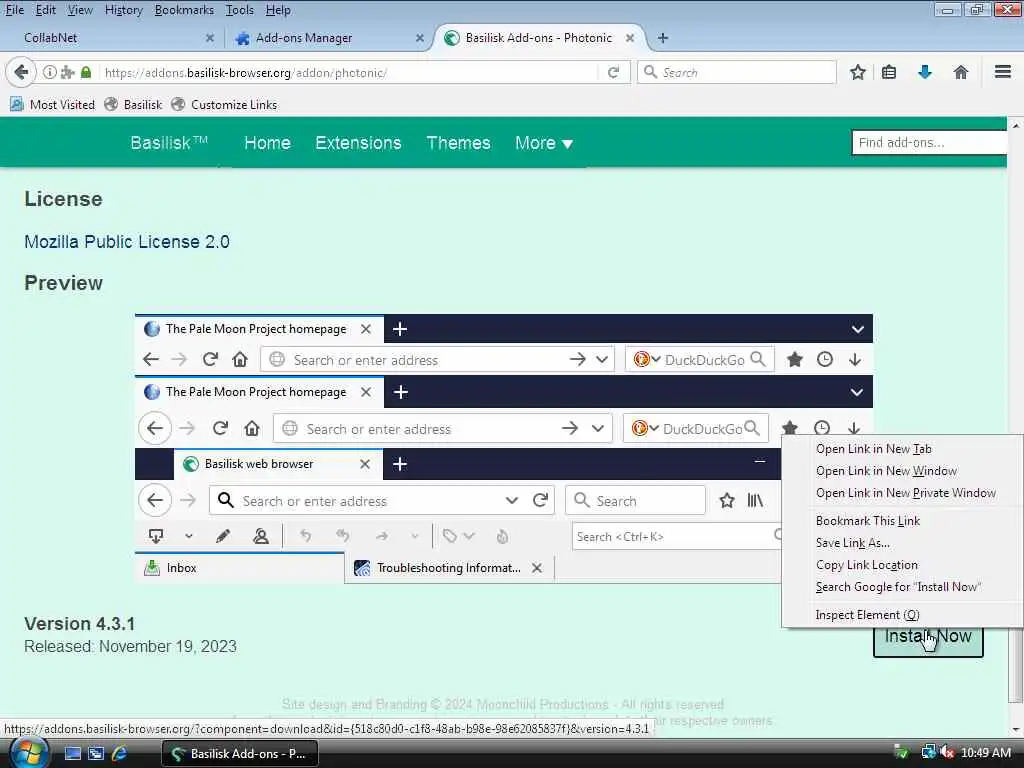Open the Basilisk bookmark link
This screenshot has width=1024, height=768.
133,104
